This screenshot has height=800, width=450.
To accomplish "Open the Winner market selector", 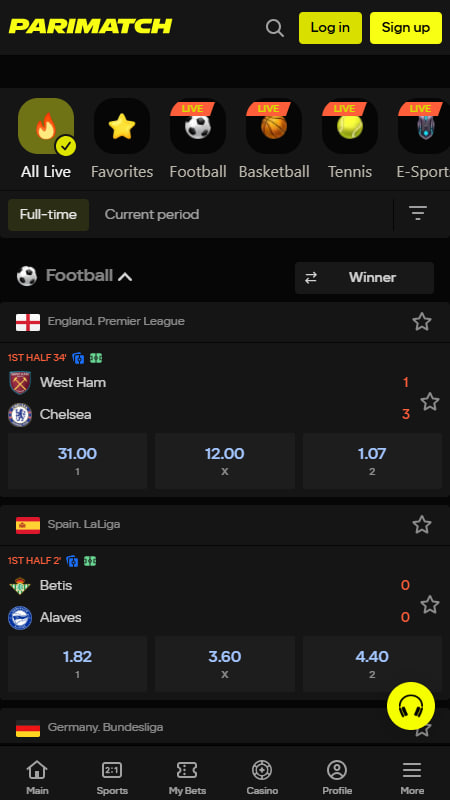I will (364, 278).
